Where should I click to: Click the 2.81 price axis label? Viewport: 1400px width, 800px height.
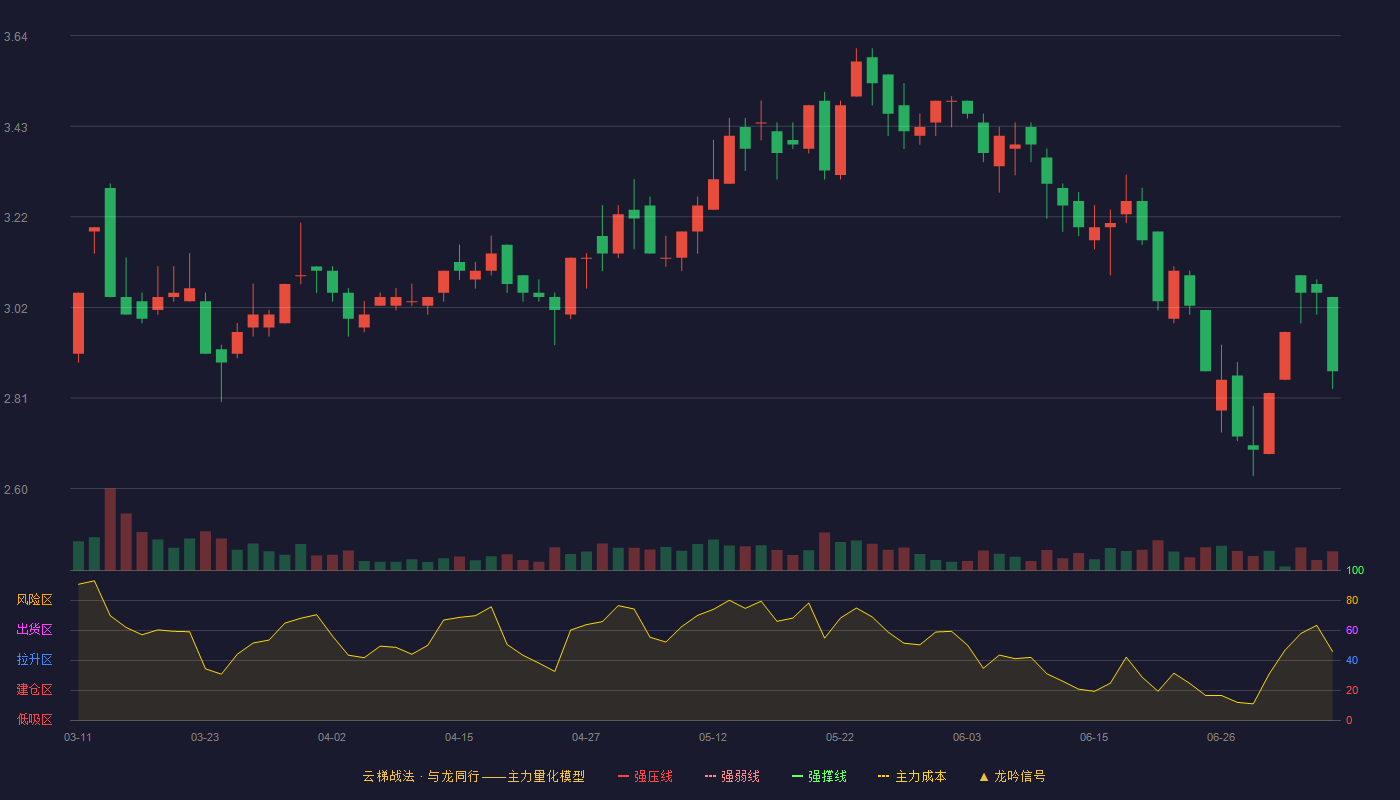[15, 399]
